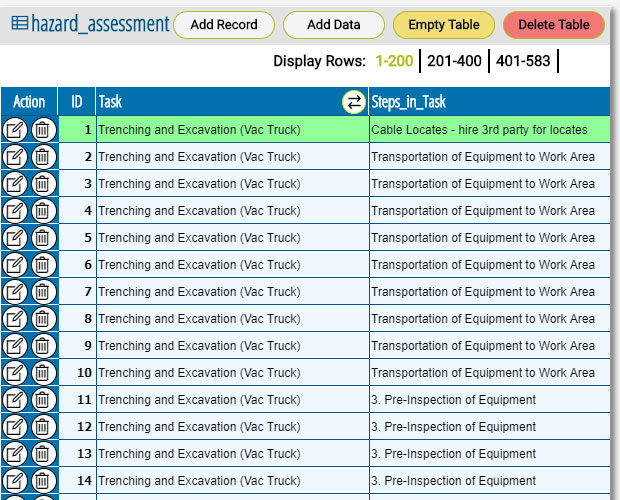Delete record with ID 7
This screenshot has width=620, height=500.
(x=42, y=292)
